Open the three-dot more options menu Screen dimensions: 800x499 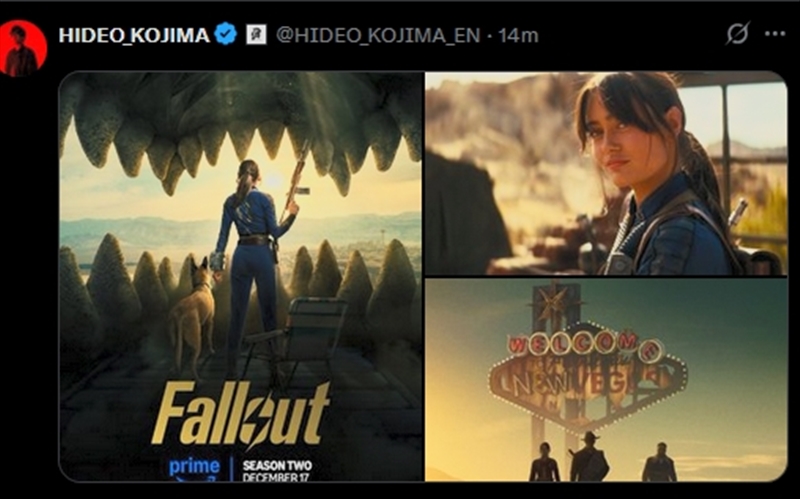click(775, 34)
